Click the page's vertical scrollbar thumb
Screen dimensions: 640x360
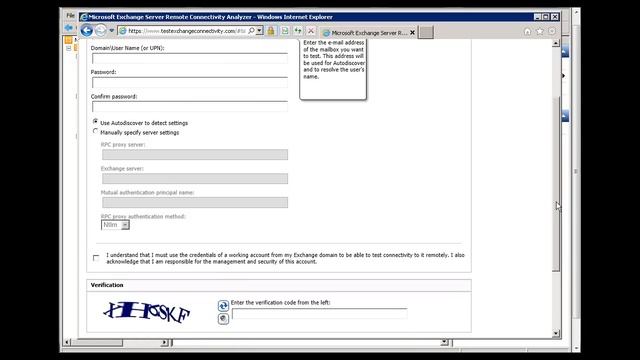click(556, 184)
